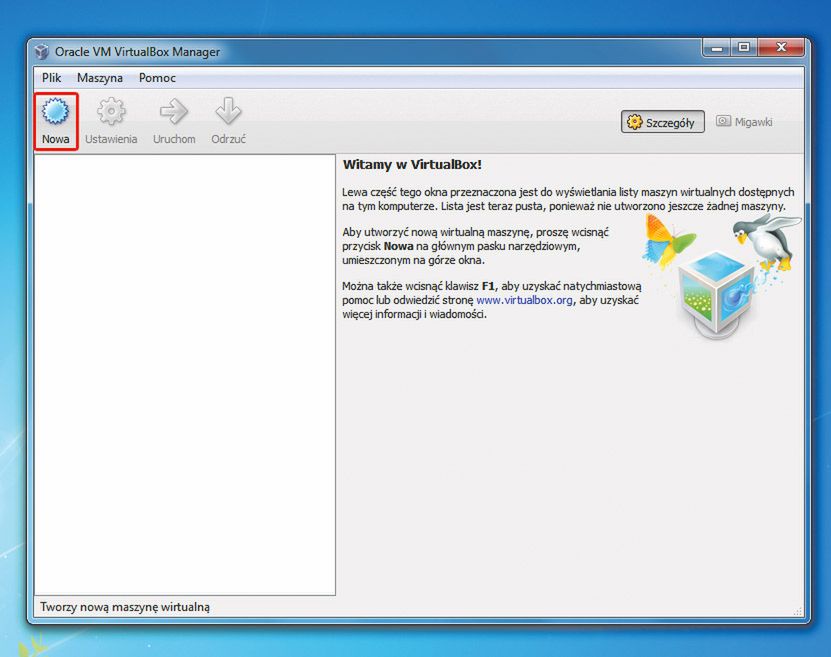Image resolution: width=831 pixels, height=657 pixels.
Task: Click the VirtualBox cube icon in title bar
Action: click(x=42, y=52)
